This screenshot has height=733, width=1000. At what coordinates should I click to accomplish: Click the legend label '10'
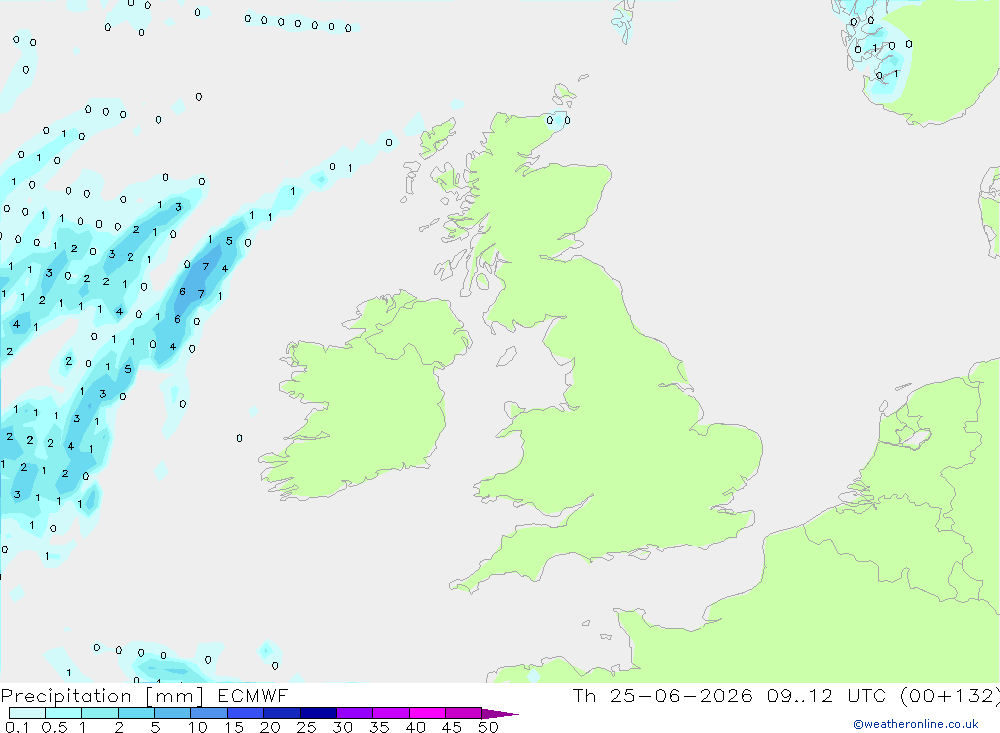pyautogui.click(x=198, y=727)
